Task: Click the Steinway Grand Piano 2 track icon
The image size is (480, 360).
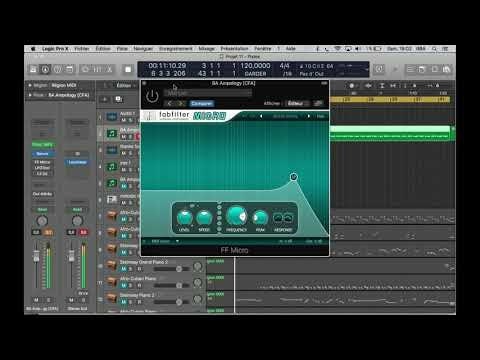Action: (x=112, y=265)
